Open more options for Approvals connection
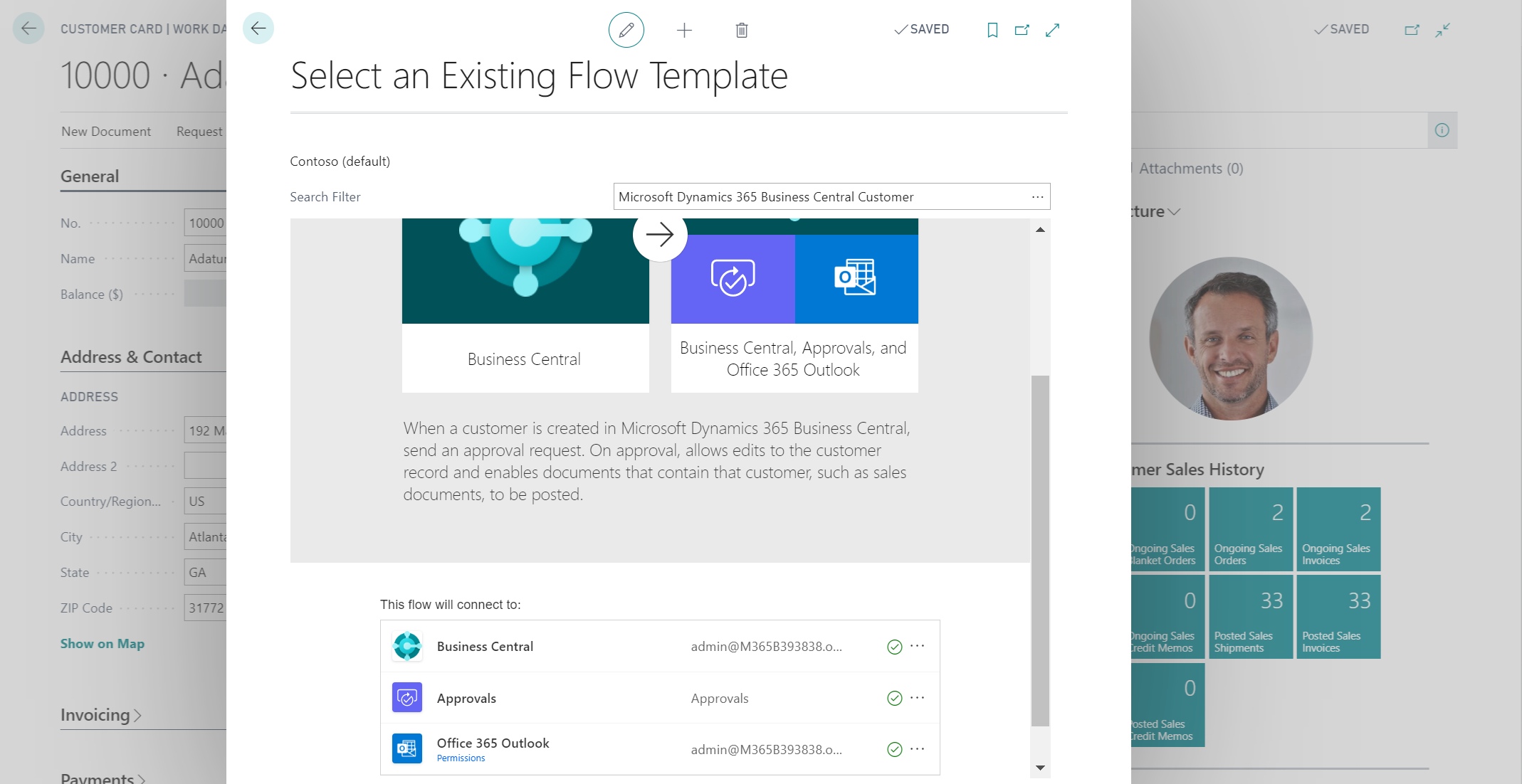 pyautogui.click(x=918, y=697)
